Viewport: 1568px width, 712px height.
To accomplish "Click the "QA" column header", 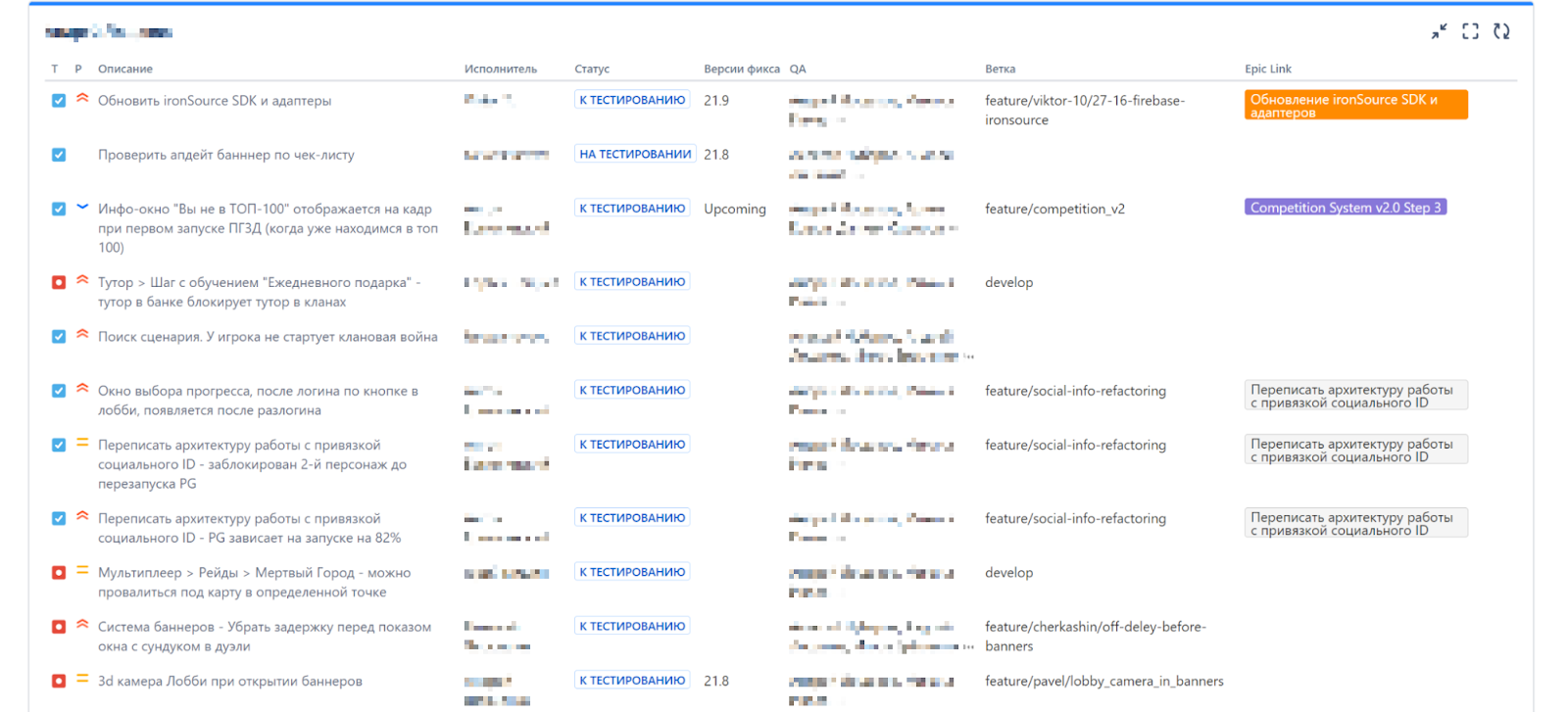I will (x=798, y=70).
